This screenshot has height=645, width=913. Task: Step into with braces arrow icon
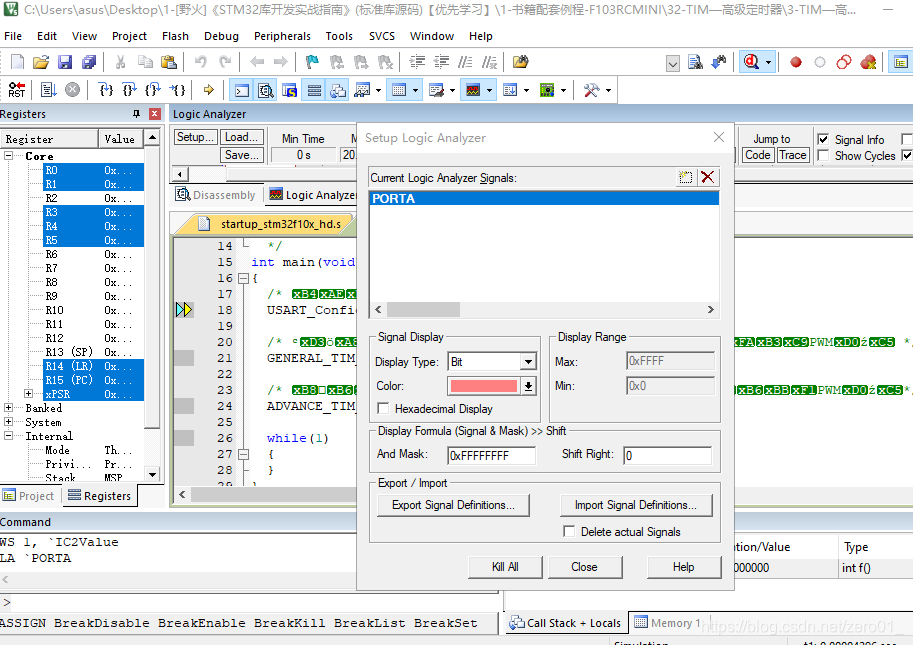coord(106,90)
